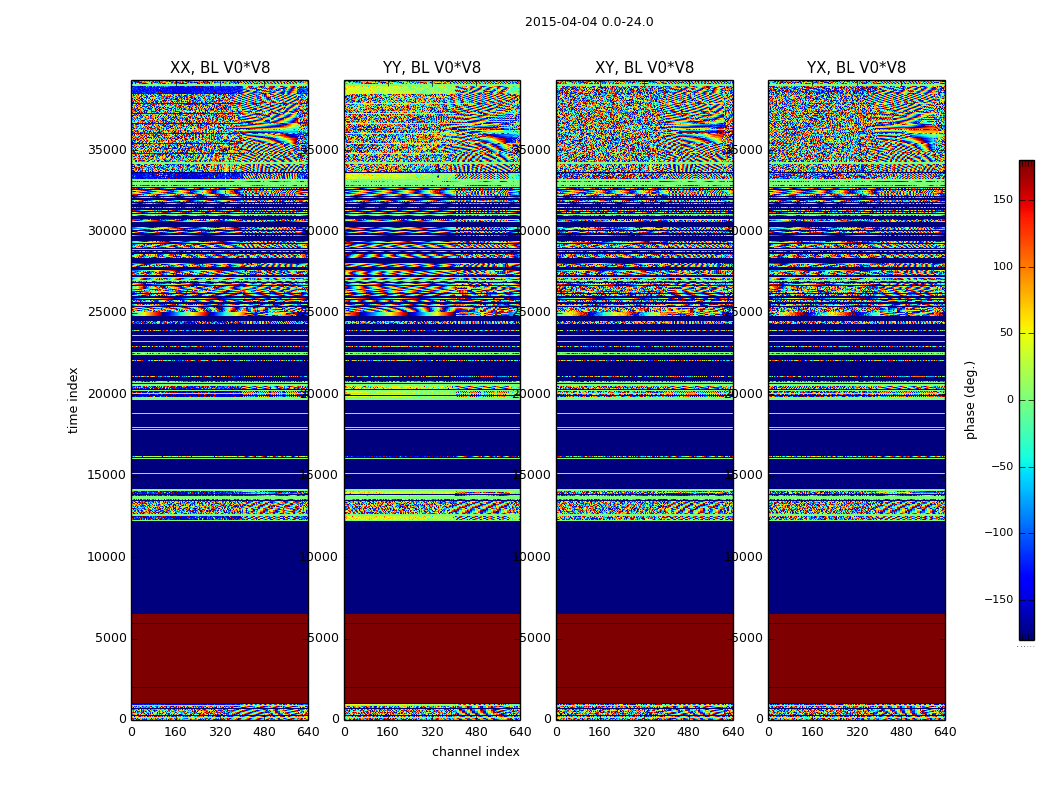Click the 5000 y-tick of XX panel
Viewport: 1050px width, 800px height.
110,638
